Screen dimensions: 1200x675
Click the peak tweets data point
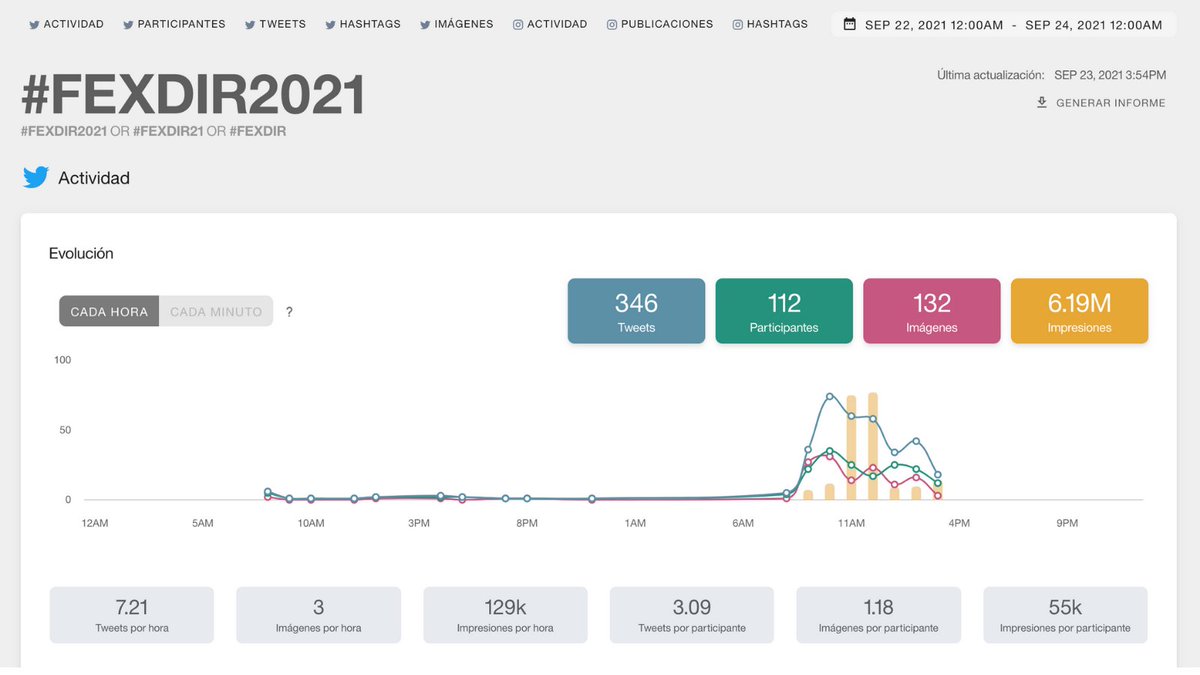pos(830,396)
